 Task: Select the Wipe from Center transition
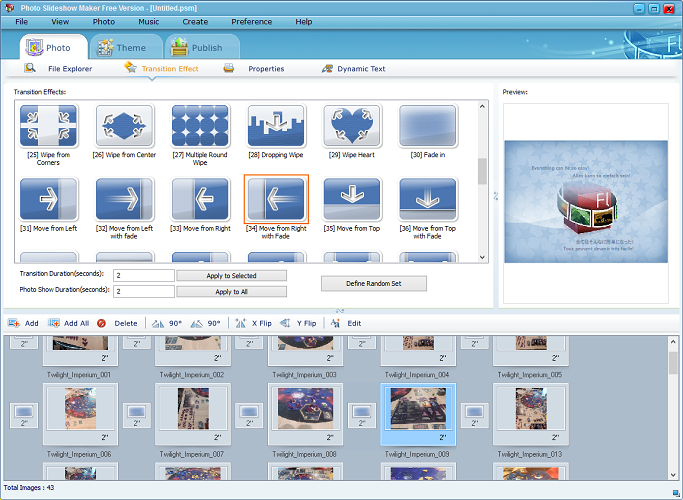tap(124, 128)
